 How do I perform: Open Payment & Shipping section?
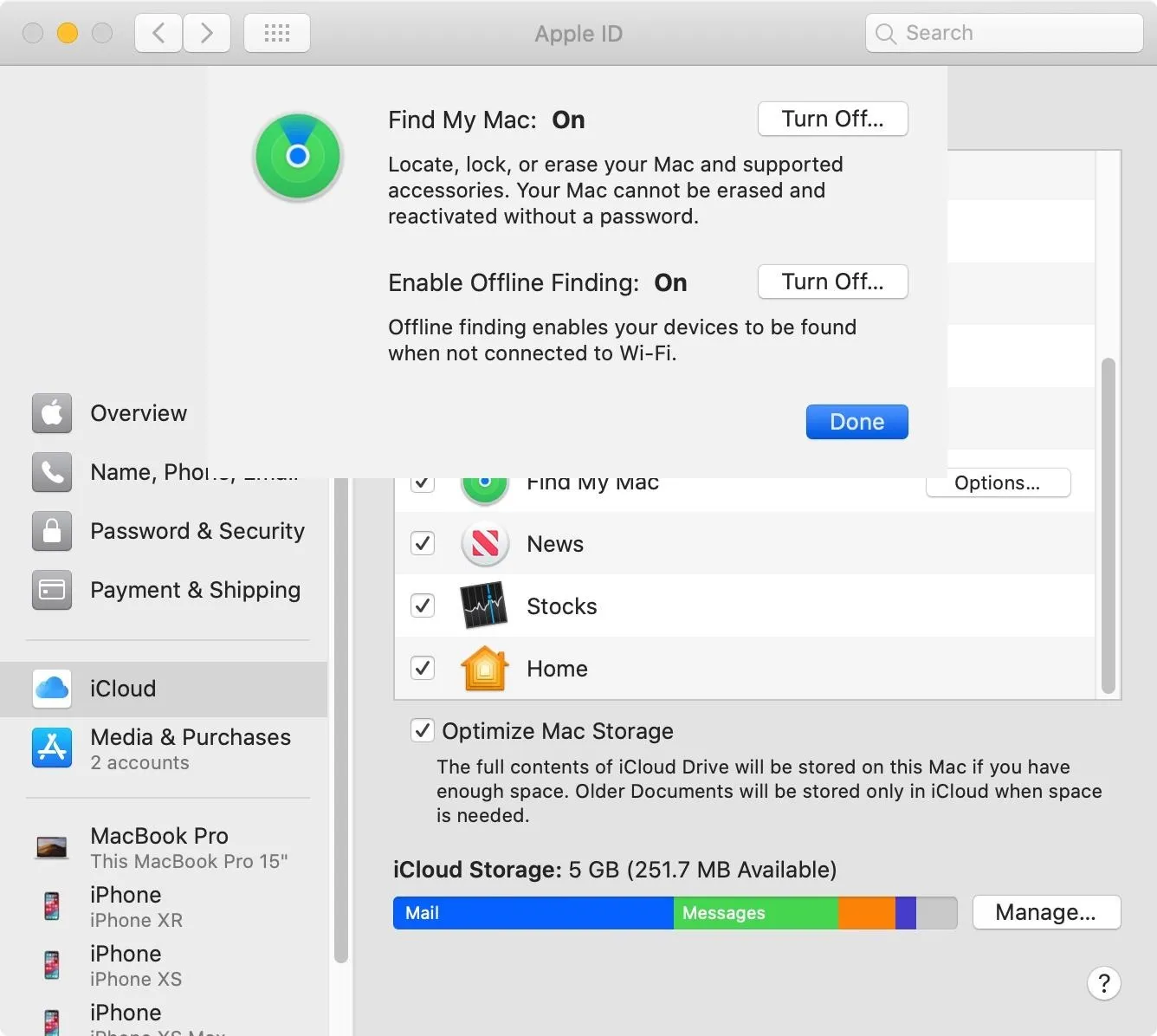[195, 590]
